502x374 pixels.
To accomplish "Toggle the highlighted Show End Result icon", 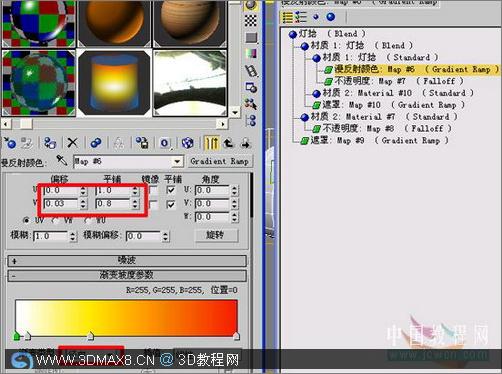I will coord(211,143).
